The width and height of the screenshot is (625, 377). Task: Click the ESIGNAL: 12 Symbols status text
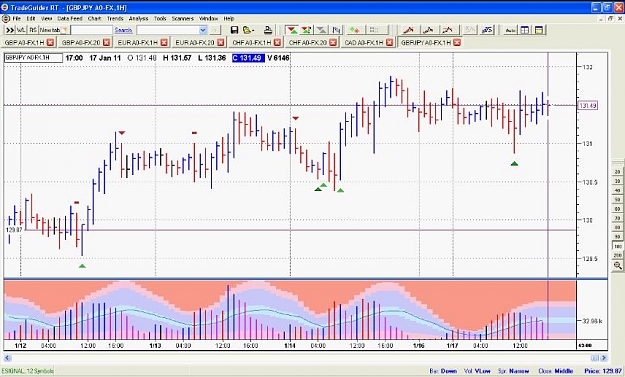28,371
